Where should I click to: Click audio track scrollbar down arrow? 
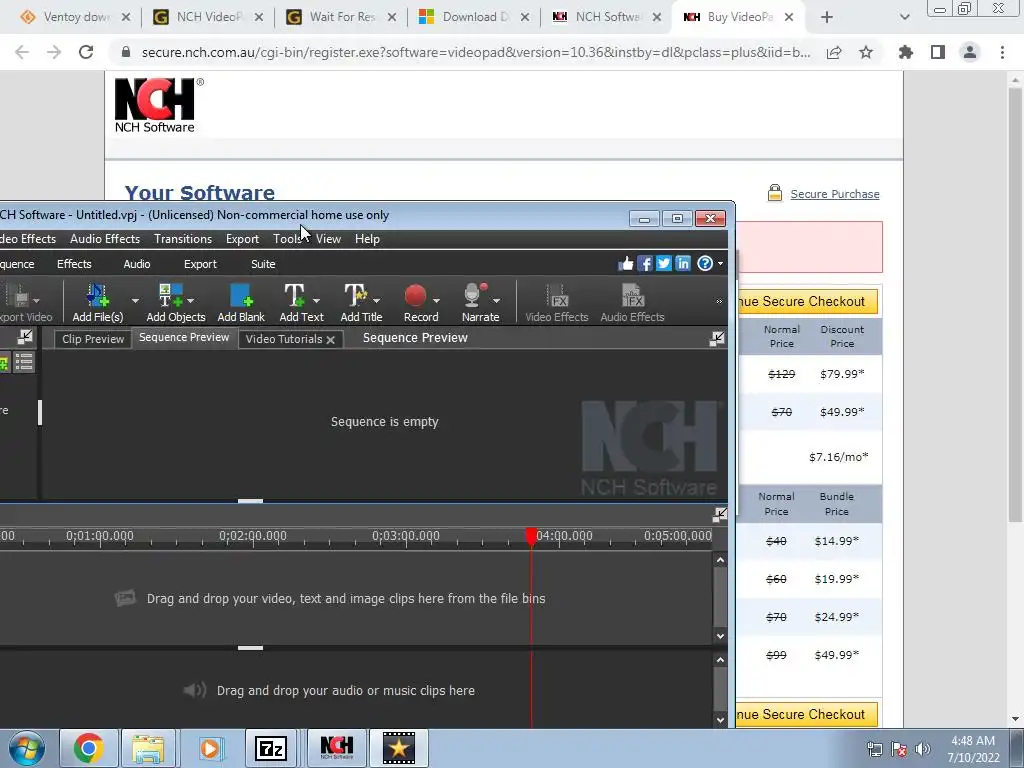[720, 720]
